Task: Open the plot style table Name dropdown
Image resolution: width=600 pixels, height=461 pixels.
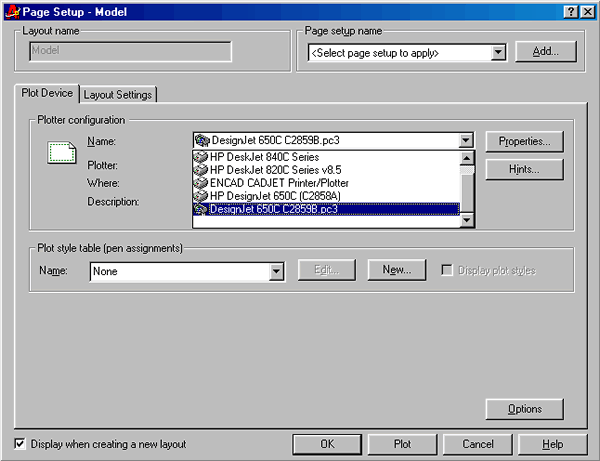Action: pyautogui.click(x=277, y=270)
